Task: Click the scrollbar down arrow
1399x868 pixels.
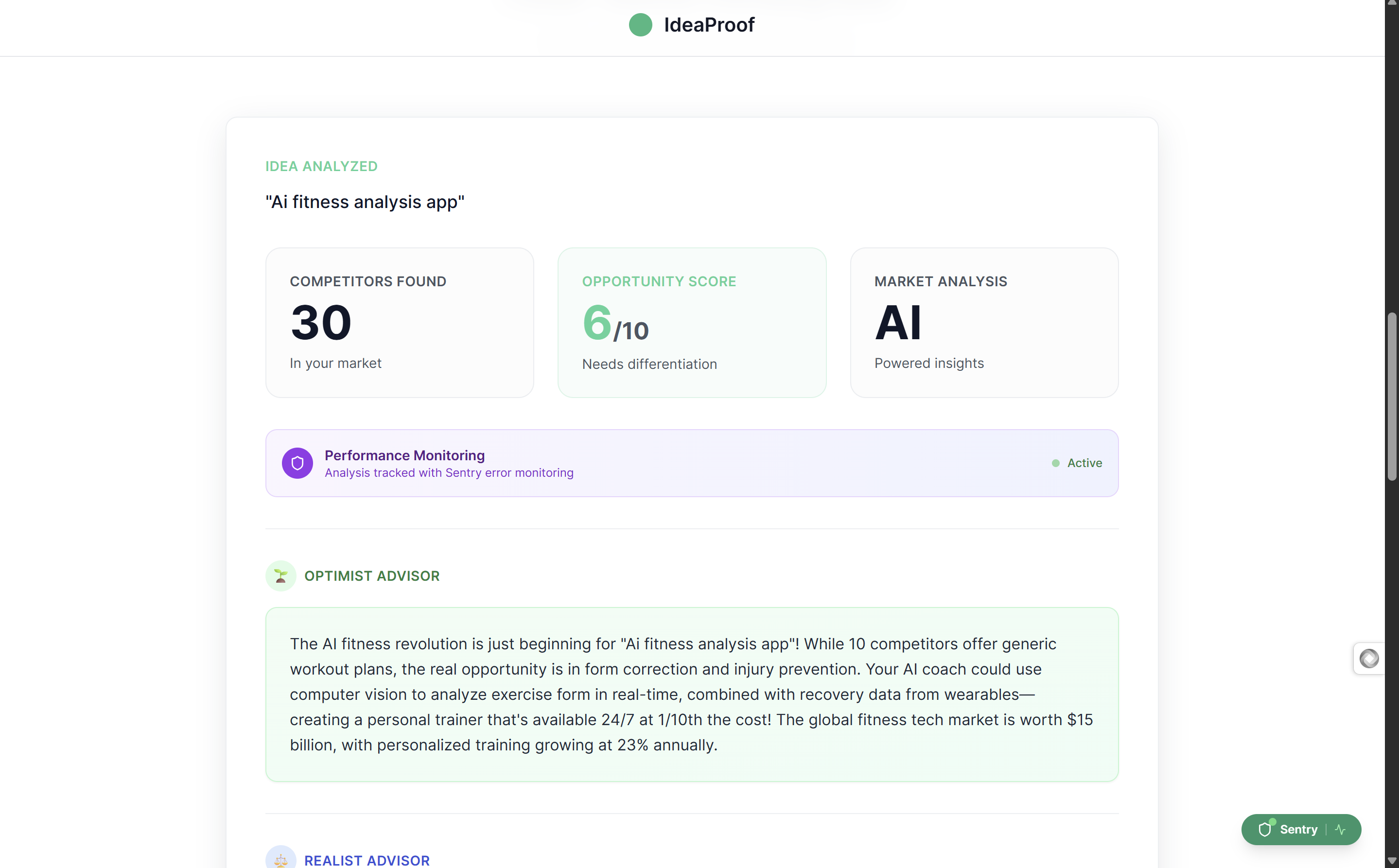Action: 1392,861
